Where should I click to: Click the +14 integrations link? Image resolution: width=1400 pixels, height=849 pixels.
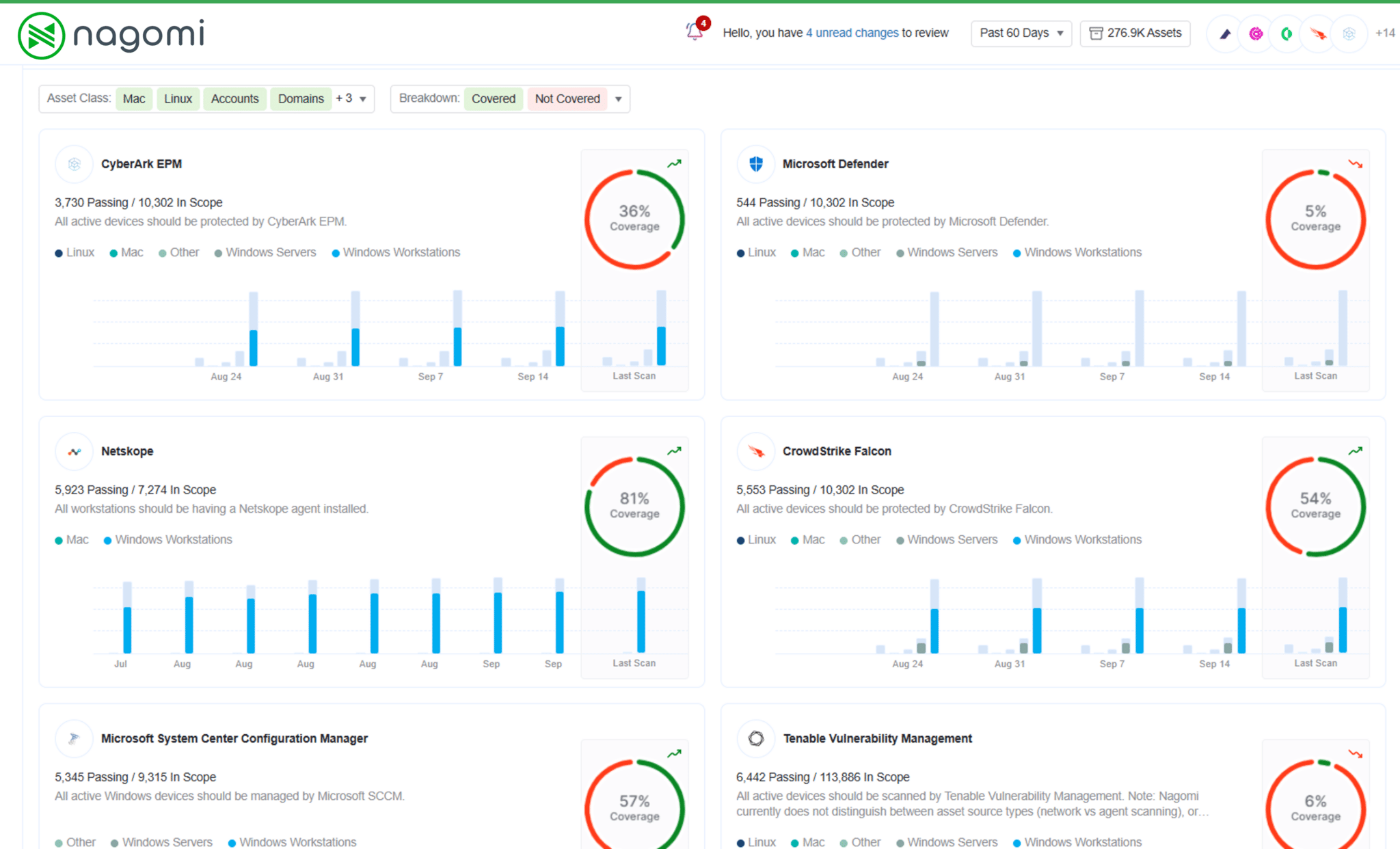click(x=1384, y=33)
